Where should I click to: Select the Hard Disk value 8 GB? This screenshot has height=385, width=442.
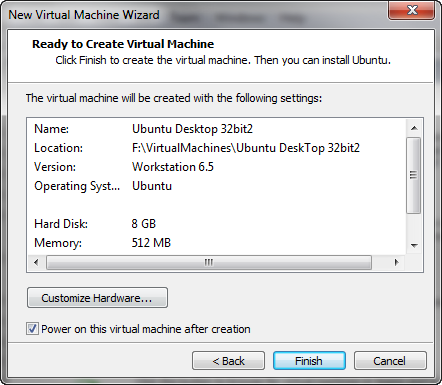(x=143, y=224)
